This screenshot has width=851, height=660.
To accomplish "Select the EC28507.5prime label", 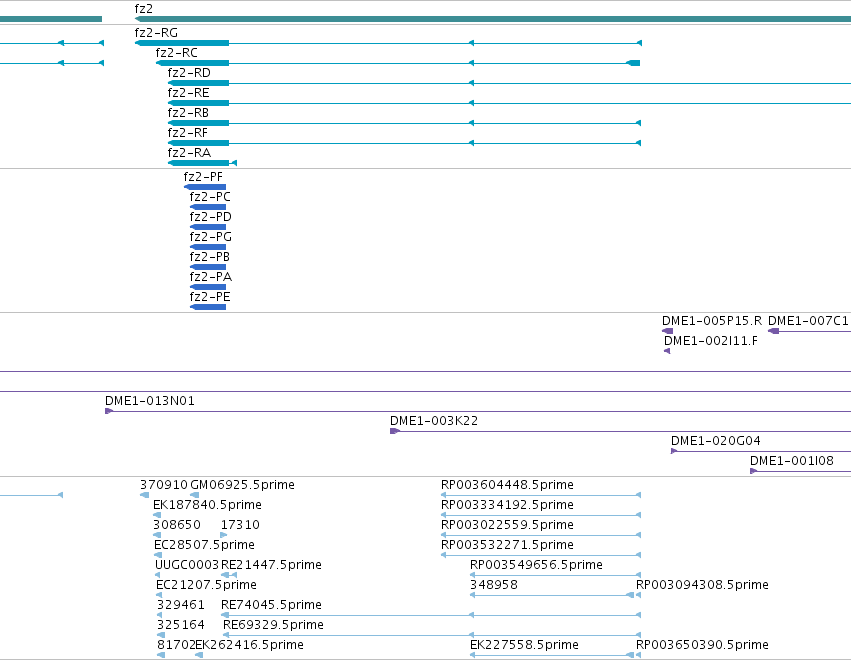I will [205, 545].
